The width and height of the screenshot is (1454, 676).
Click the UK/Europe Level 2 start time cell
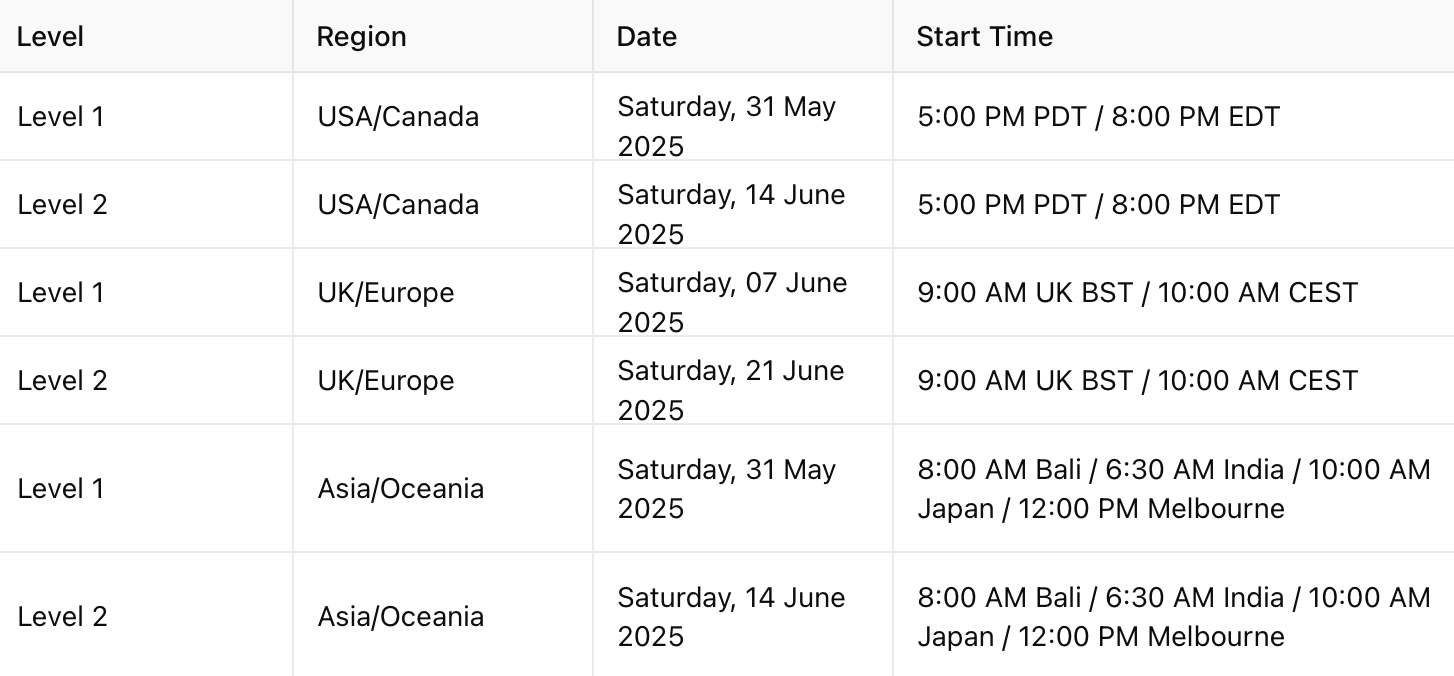tap(1137, 381)
